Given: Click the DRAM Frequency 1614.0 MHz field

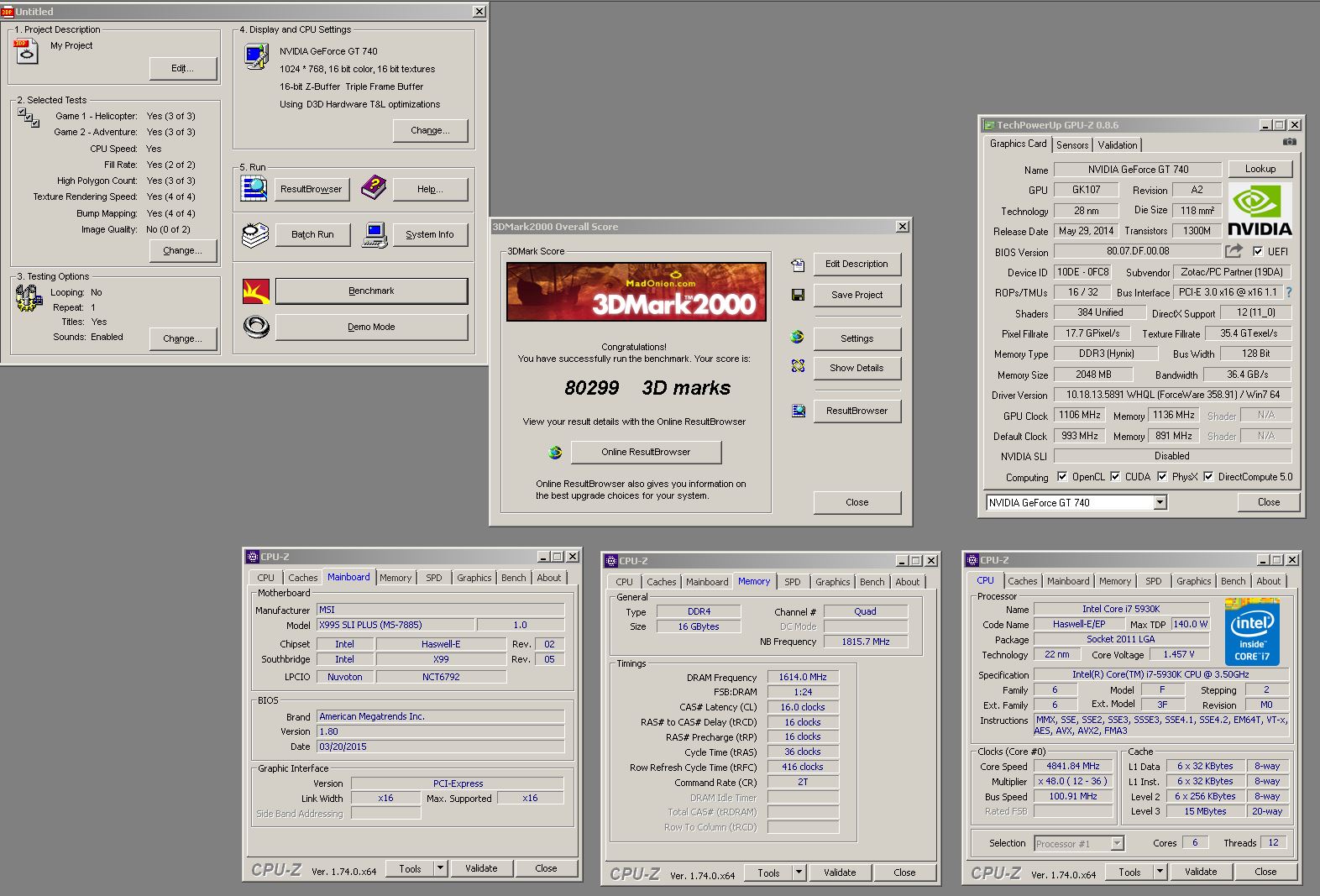Looking at the screenshot, I should (803, 677).
